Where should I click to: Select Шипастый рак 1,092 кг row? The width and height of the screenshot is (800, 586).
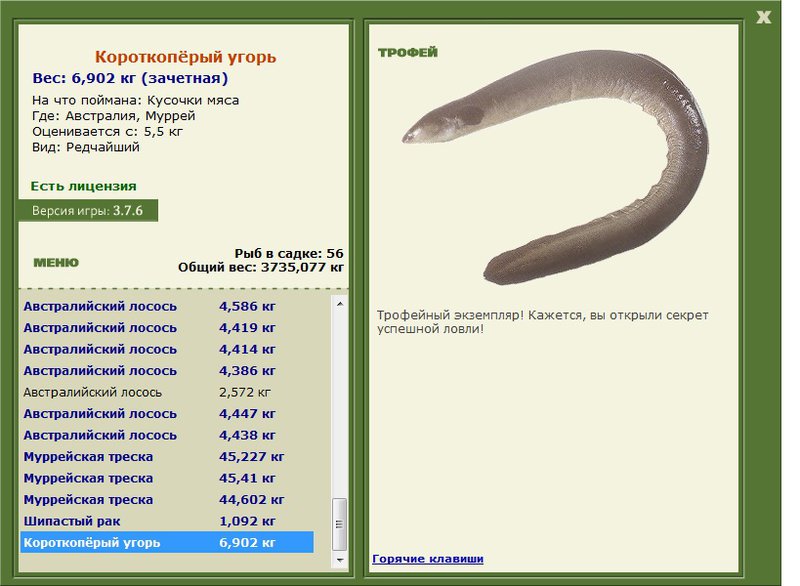point(167,521)
